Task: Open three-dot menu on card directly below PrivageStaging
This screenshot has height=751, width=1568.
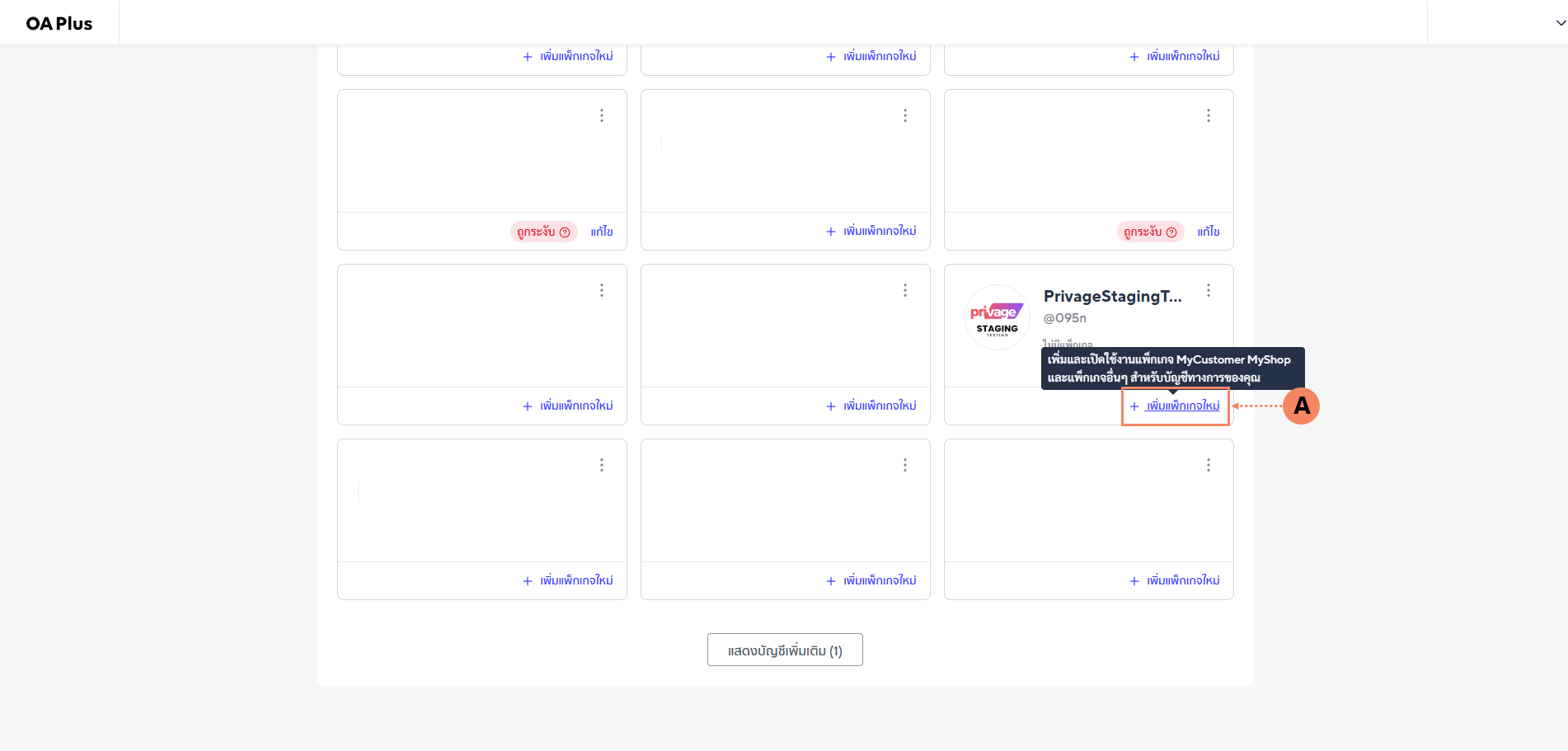Action: click(1208, 465)
